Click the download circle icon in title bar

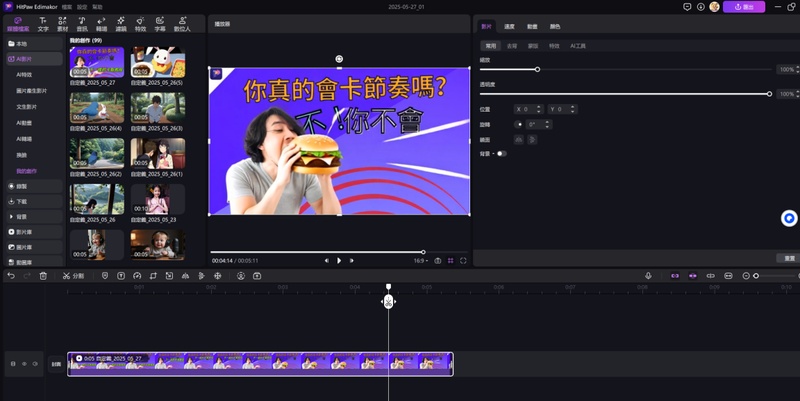tap(701, 7)
